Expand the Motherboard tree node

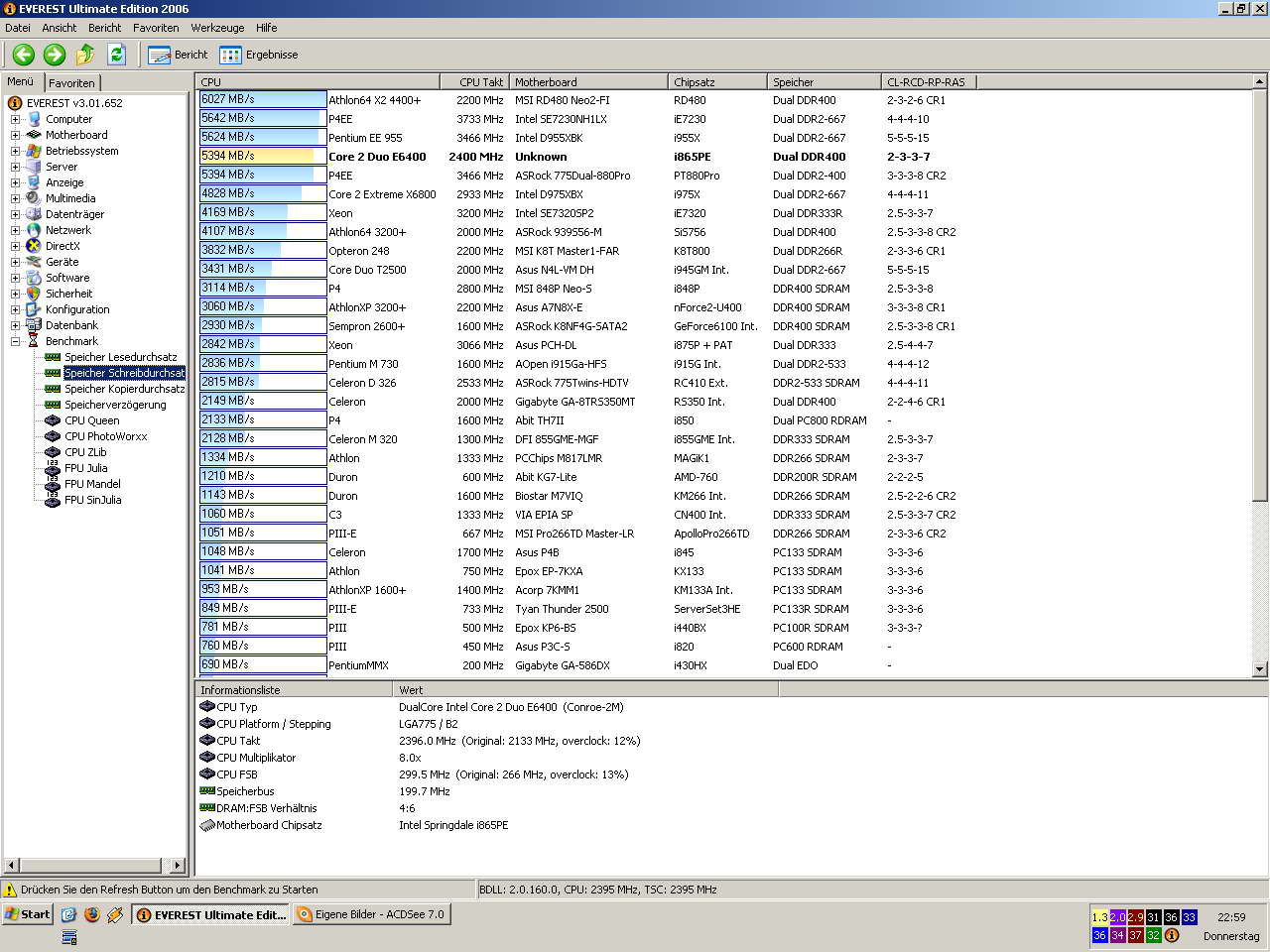pos(15,135)
